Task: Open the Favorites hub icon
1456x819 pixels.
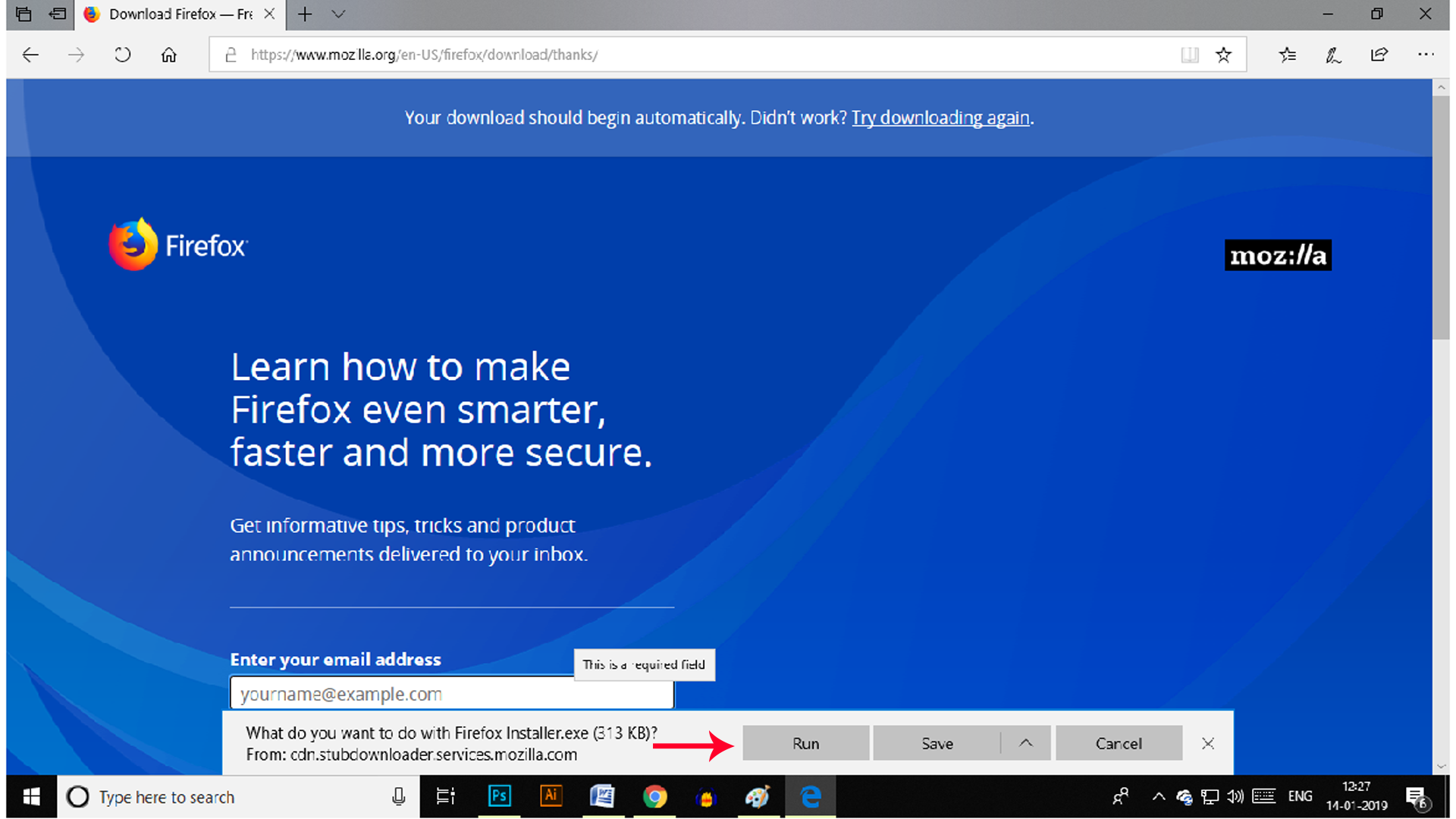Action: pos(1288,55)
